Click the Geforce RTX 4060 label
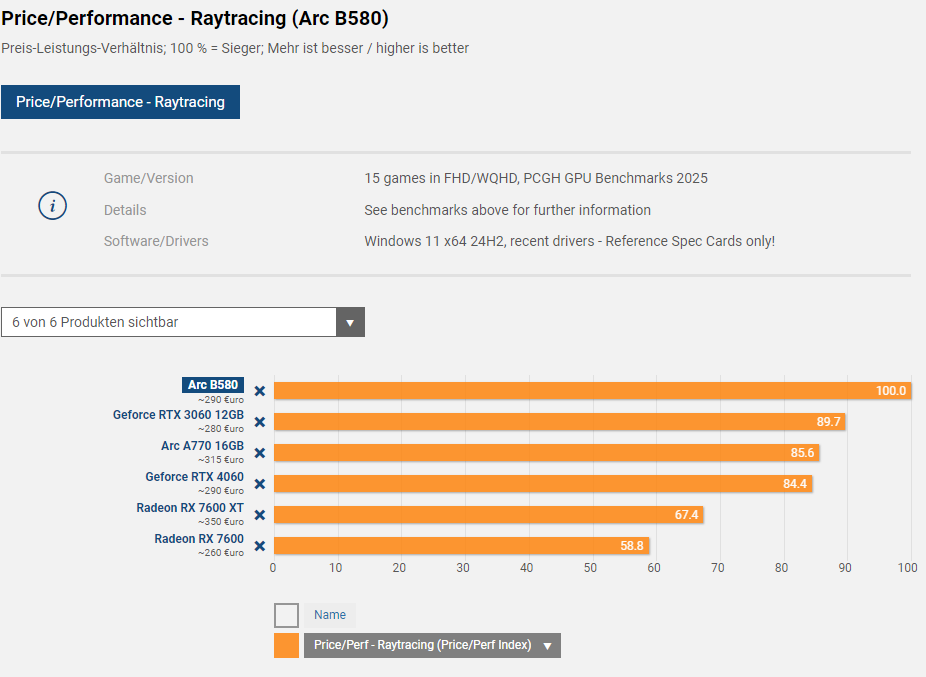Viewport: 926px width, 677px height. 195,477
